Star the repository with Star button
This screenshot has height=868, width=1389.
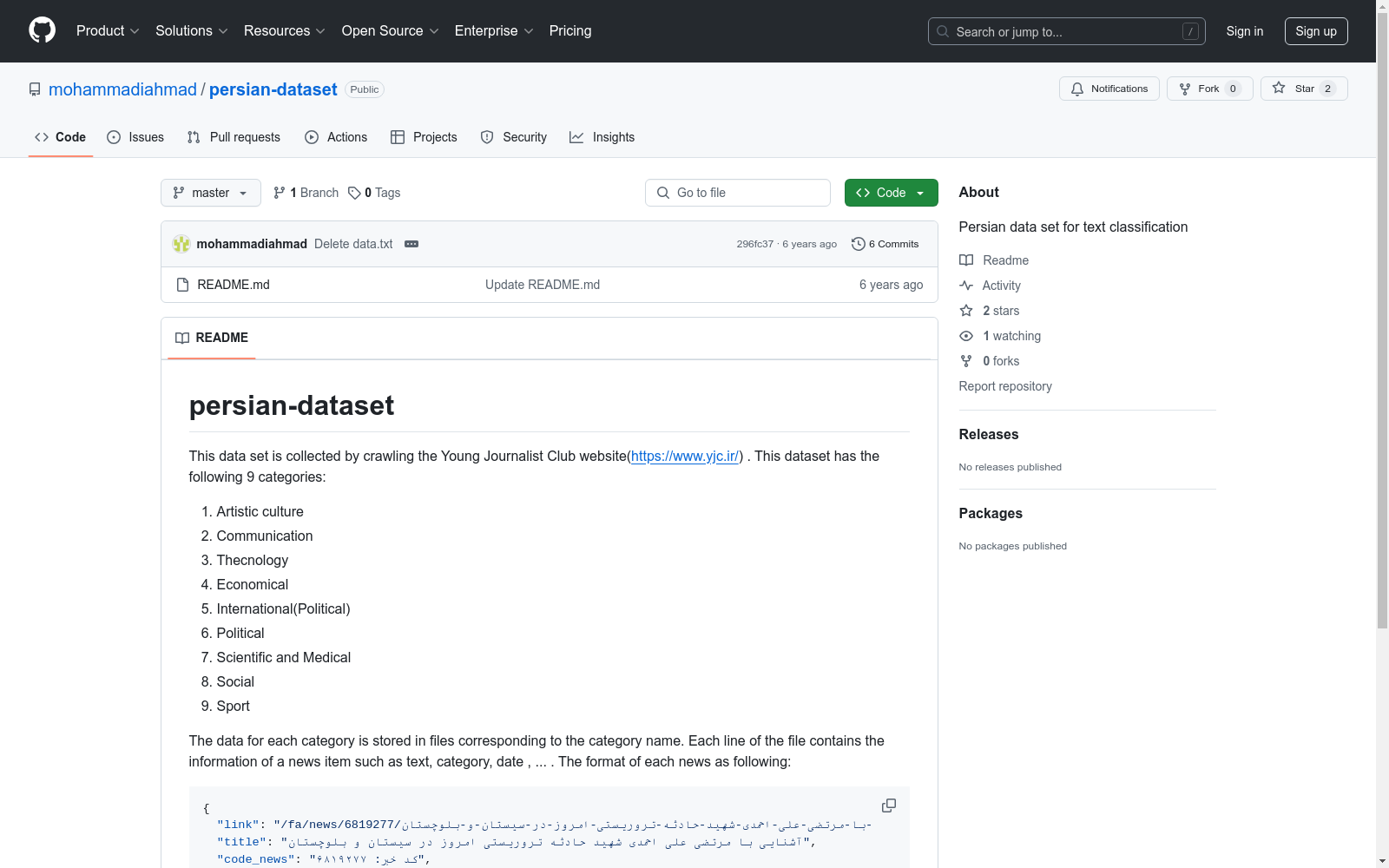point(1304,89)
